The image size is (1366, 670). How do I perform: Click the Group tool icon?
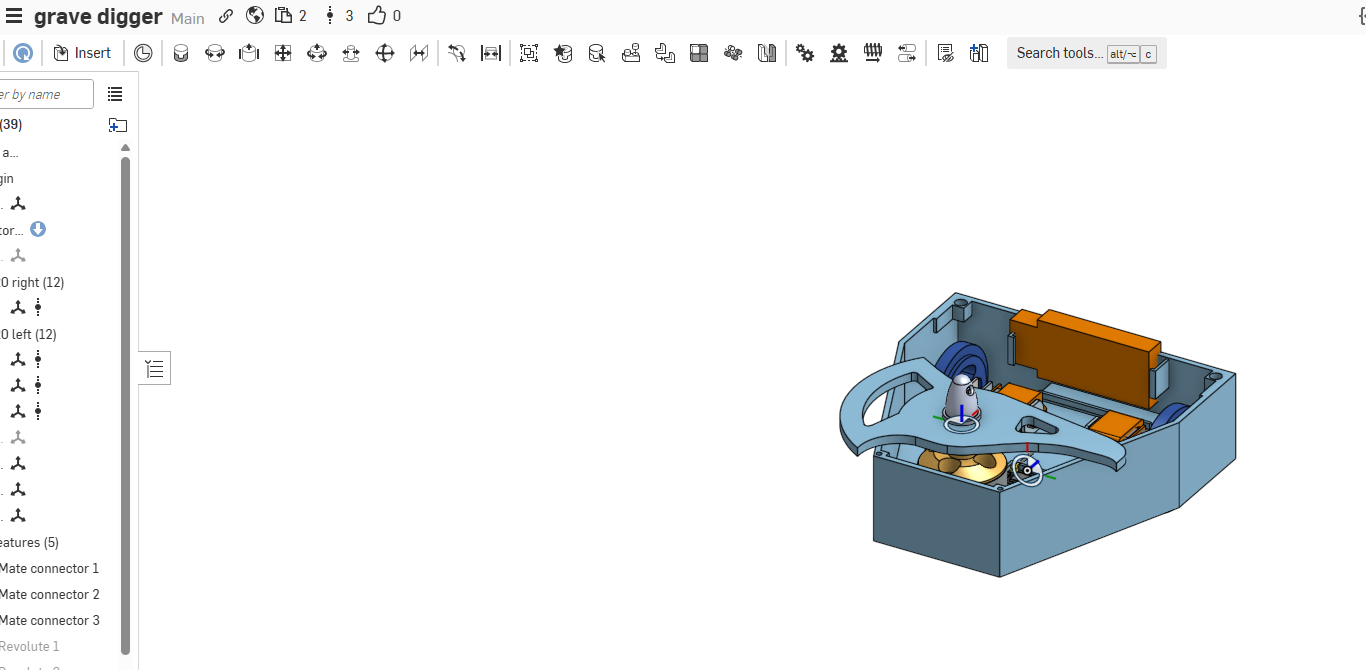click(529, 53)
